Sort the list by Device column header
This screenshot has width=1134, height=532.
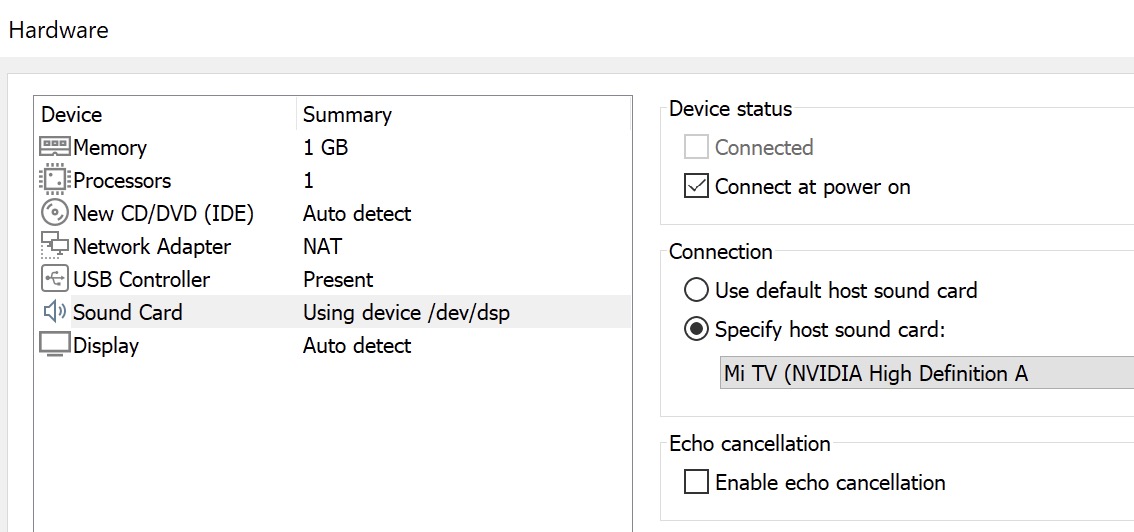click(x=71, y=114)
